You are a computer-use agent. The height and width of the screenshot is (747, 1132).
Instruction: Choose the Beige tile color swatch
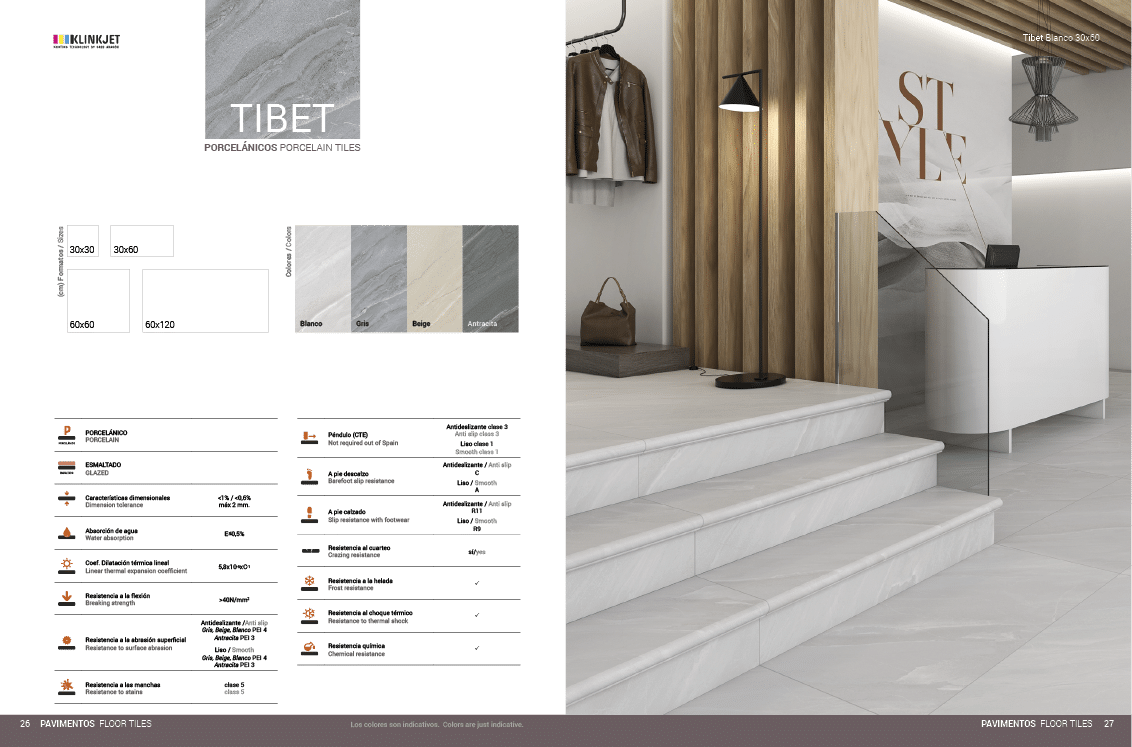coord(435,278)
